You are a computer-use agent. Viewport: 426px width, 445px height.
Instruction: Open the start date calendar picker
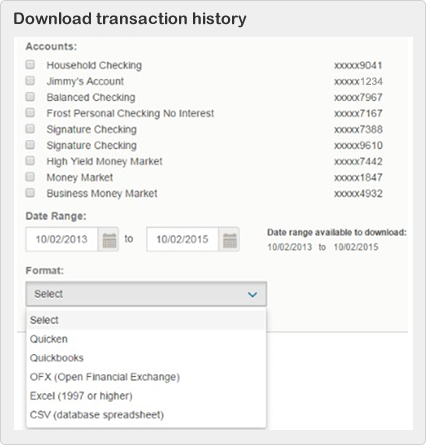click(x=109, y=239)
